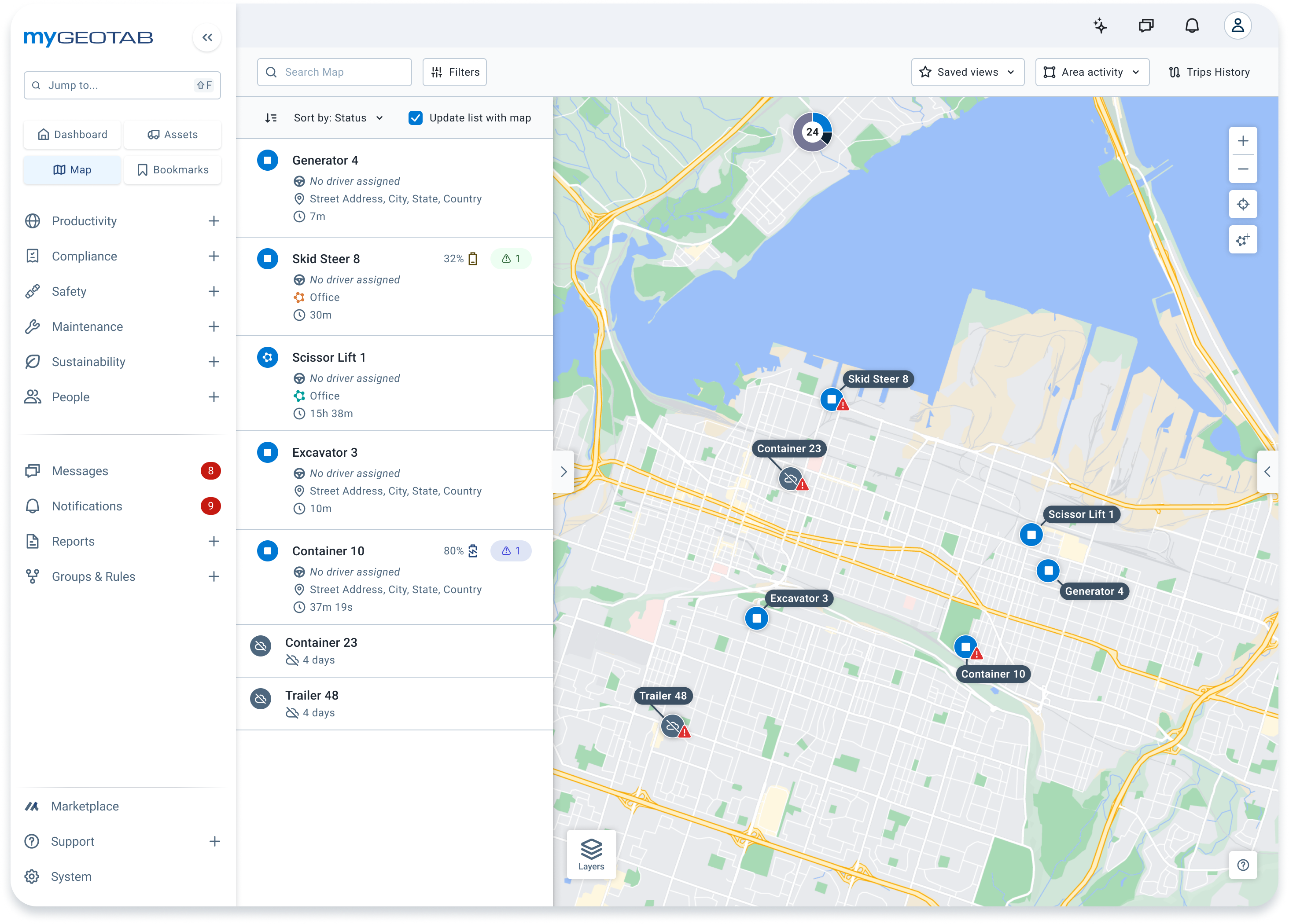The image size is (1289, 924).
Task: Click Scissor Lift 1 status icon in list
Action: [x=267, y=357]
